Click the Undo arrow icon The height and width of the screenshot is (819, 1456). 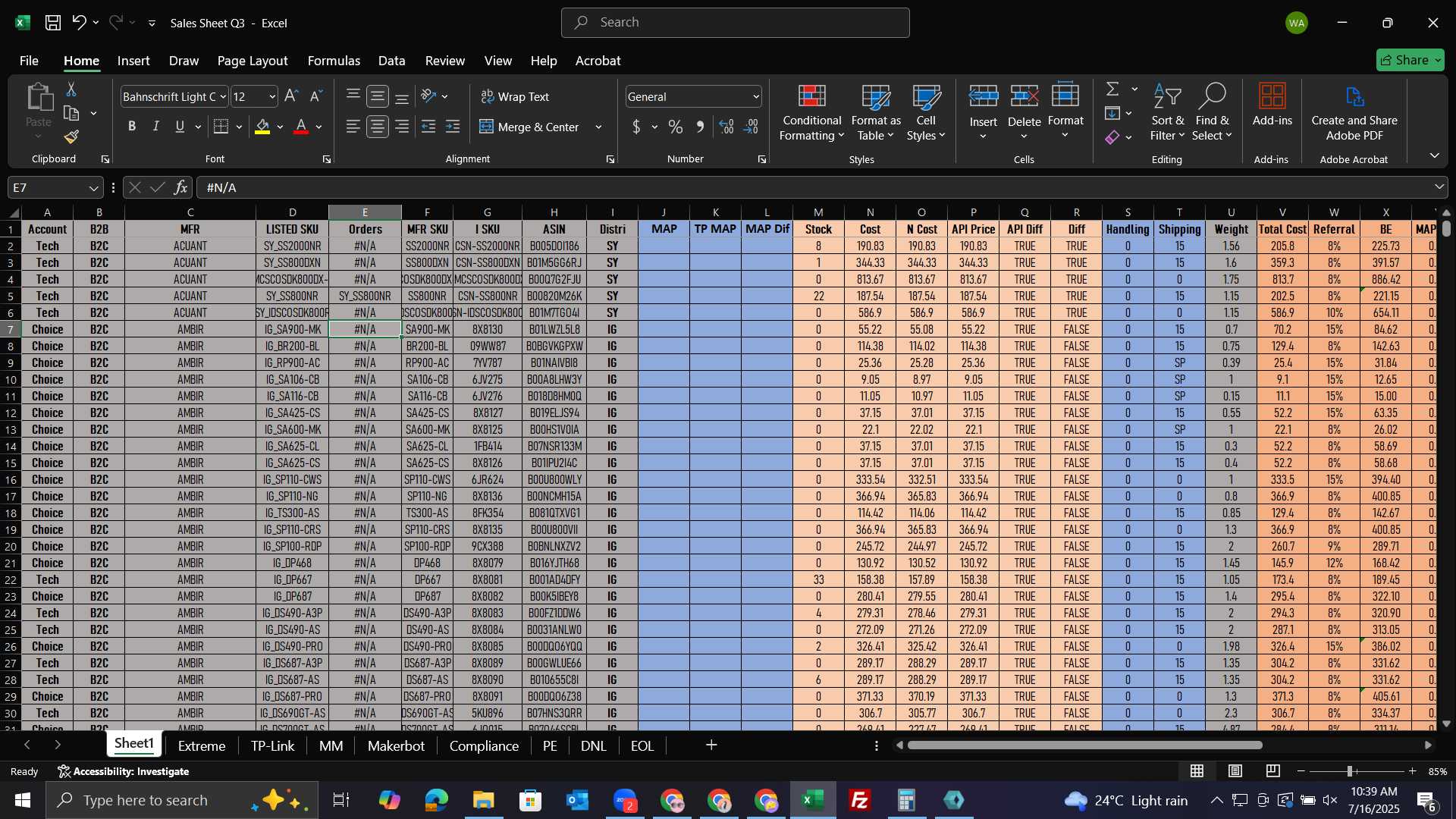tap(79, 23)
